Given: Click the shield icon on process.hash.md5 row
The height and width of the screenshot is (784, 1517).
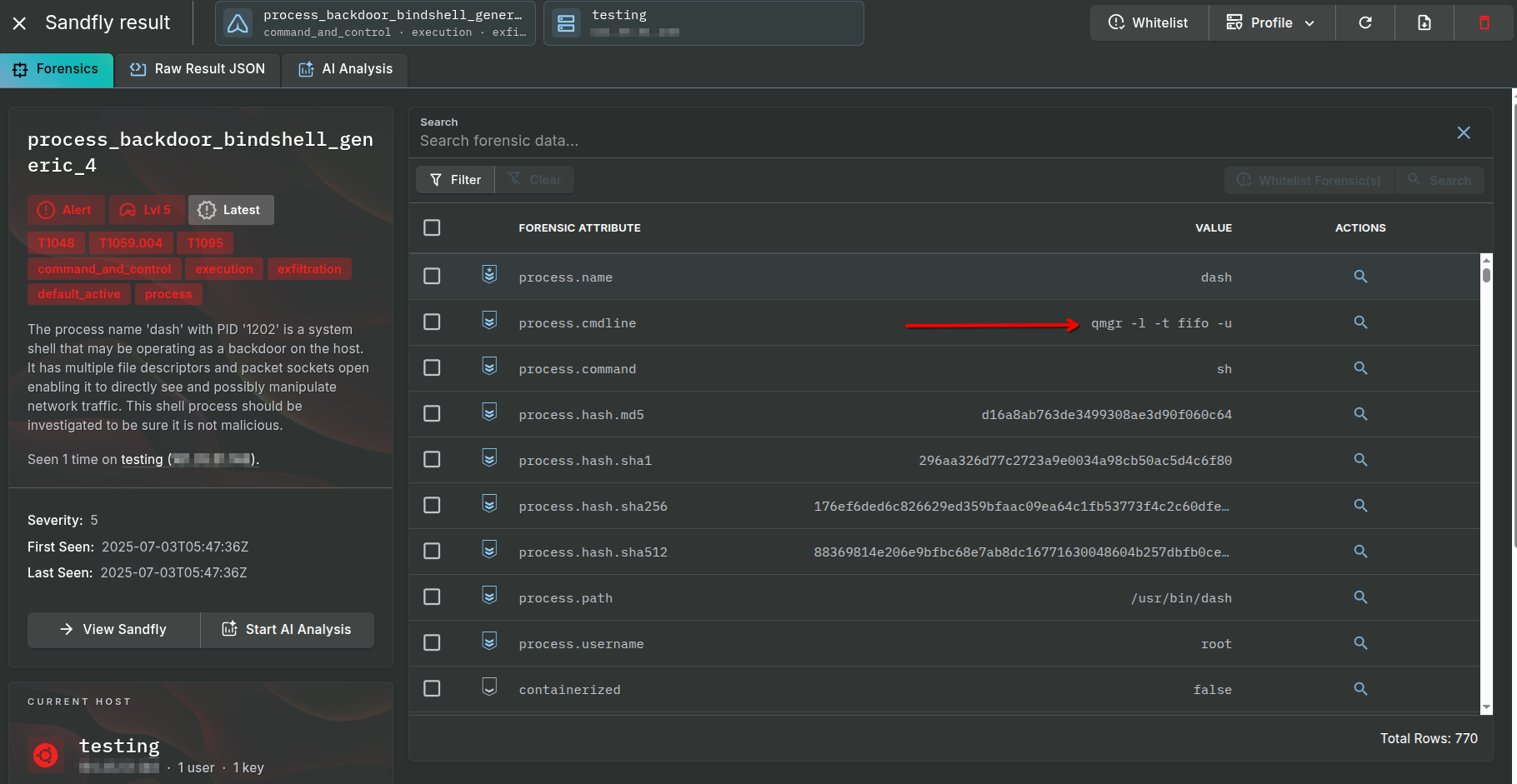Looking at the screenshot, I should tap(489, 412).
